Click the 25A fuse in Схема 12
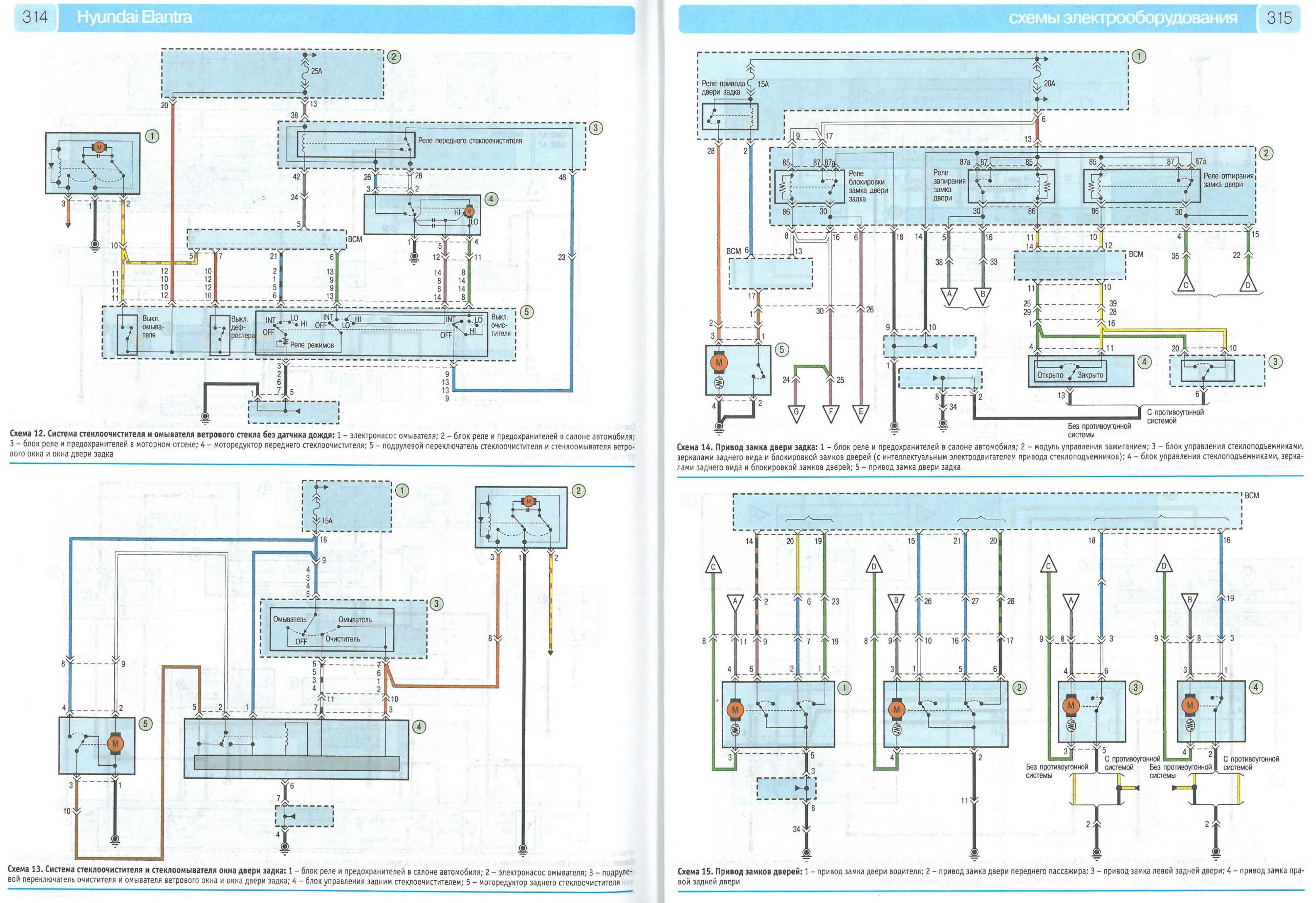The height and width of the screenshot is (903, 1316). [306, 71]
